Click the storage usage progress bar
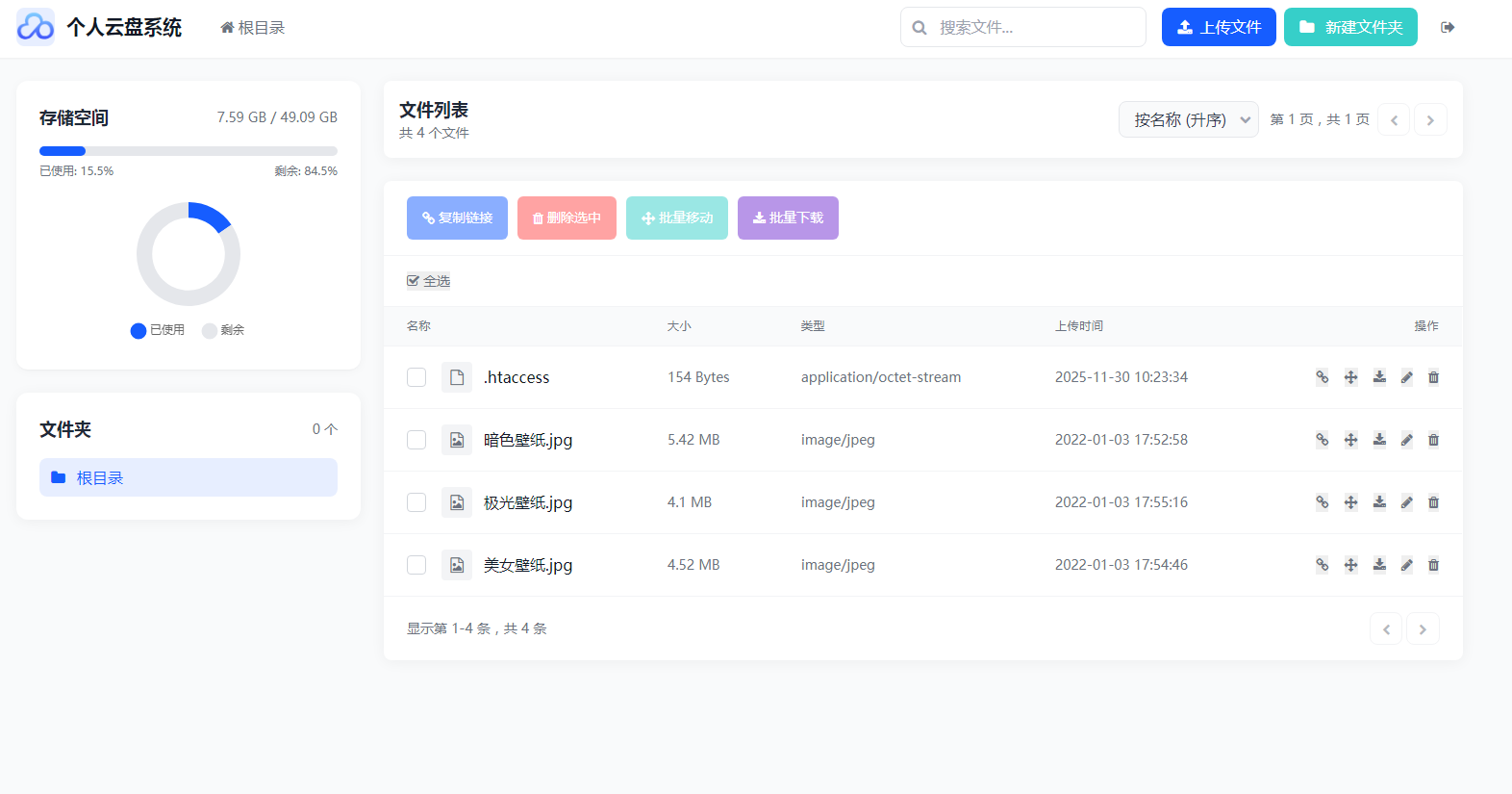1512x794 pixels. coord(189,151)
